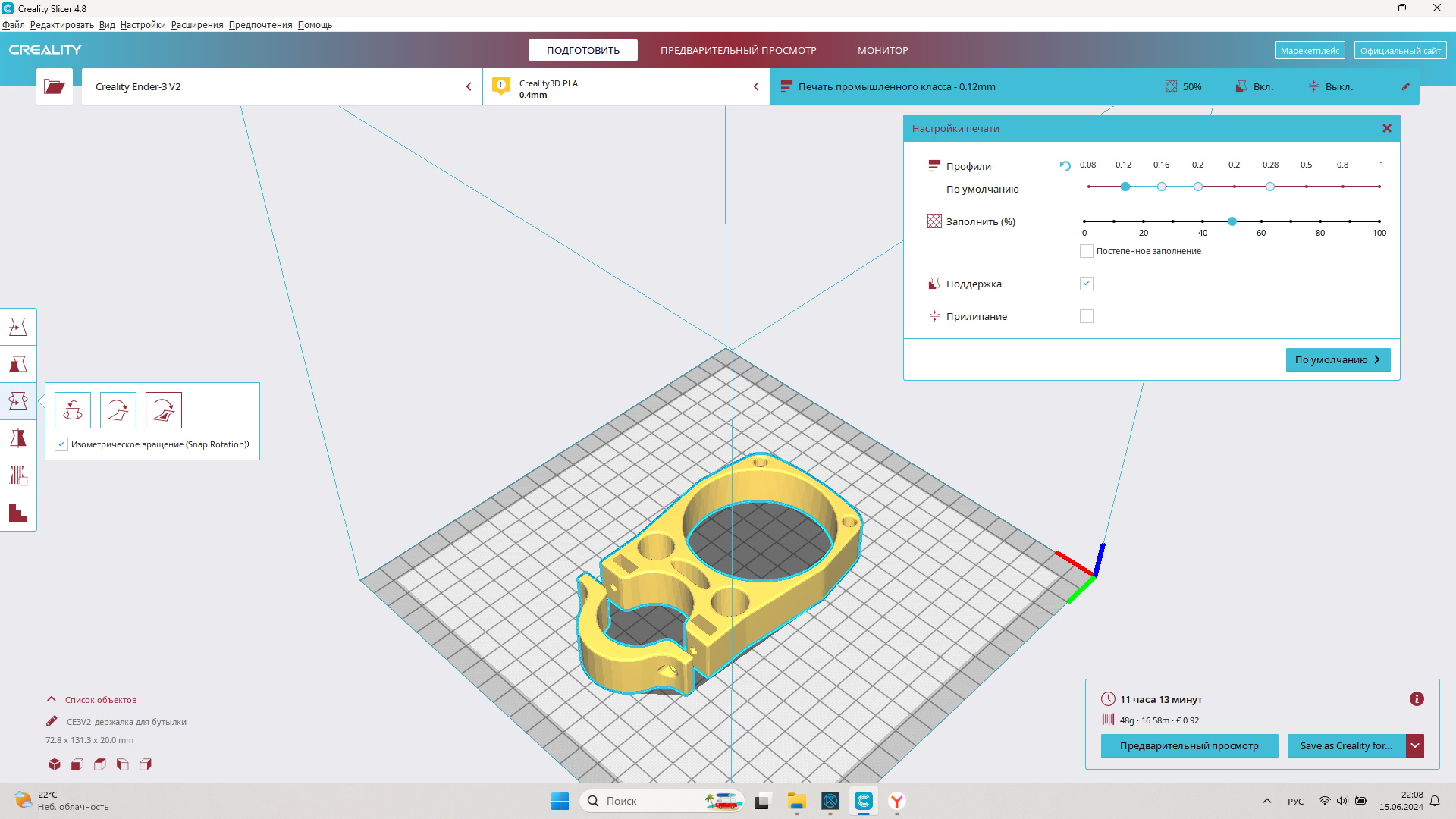Open the Расширения menu
The image size is (1456, 819).
(197, 25)
